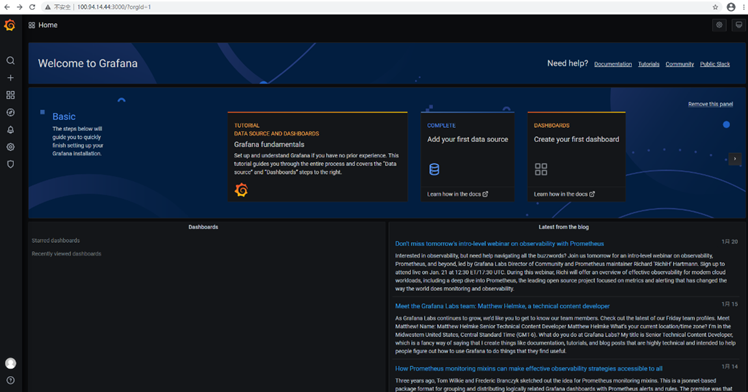748x392 pixels.
Task: Click the Dashboards panel title
Action: [x=203, y=227]
